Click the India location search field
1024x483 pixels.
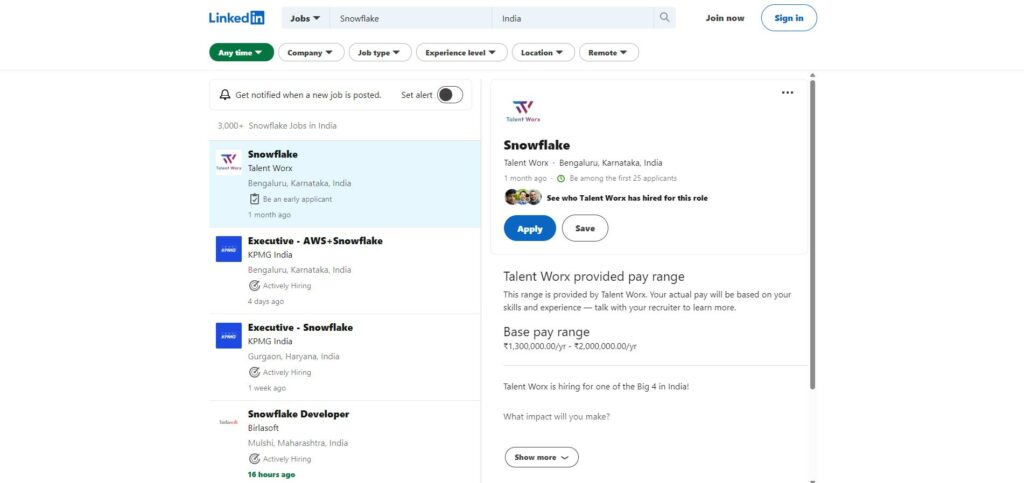tap(573, 18)
